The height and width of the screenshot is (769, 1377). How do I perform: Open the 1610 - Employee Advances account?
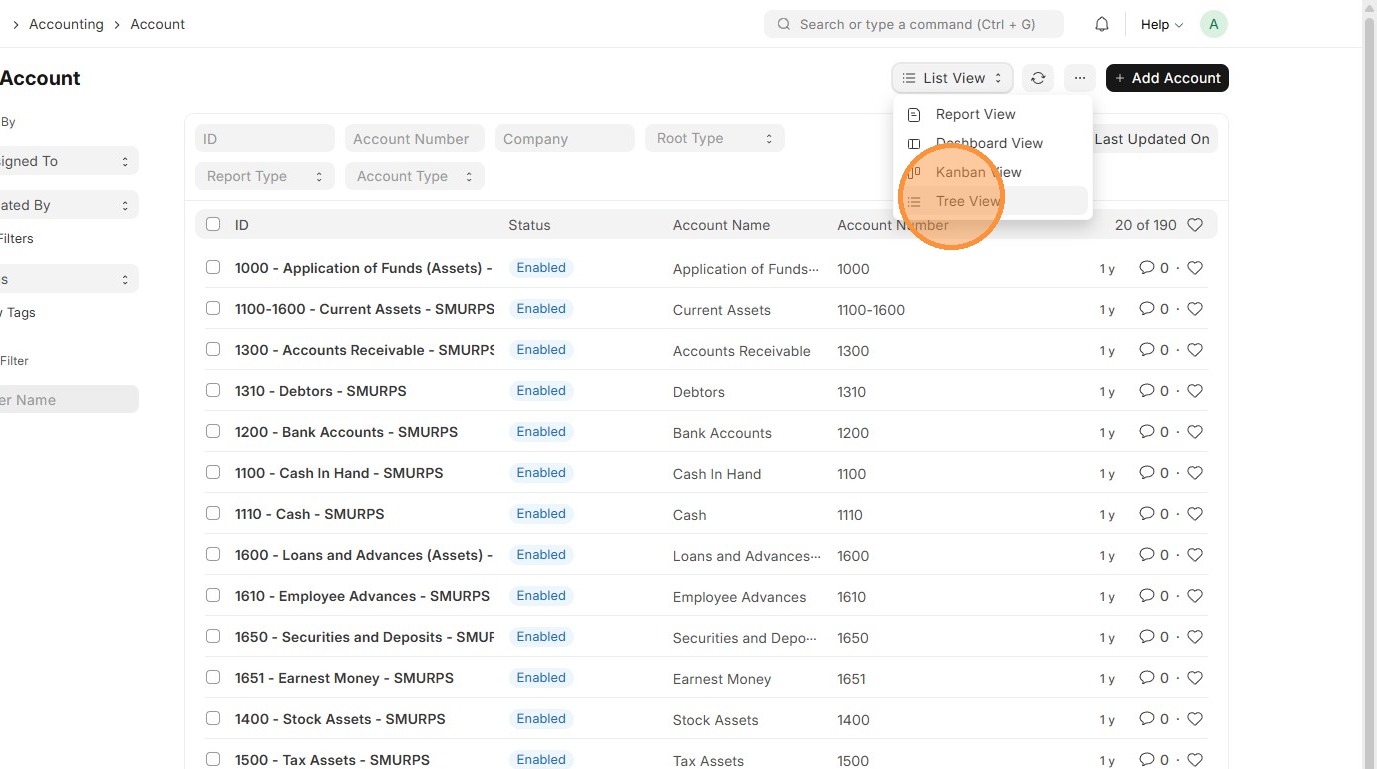tap(362, 596)
